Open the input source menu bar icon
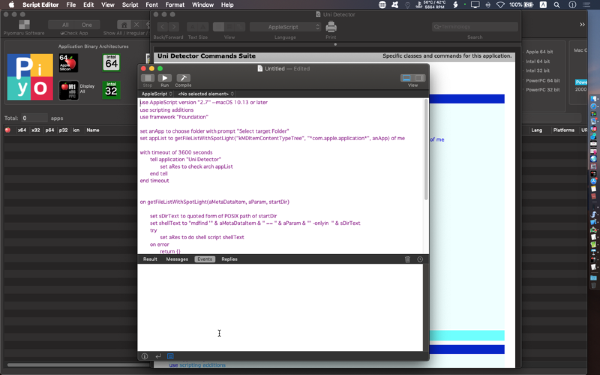Viewport: 600px width, 375px height. (x=543, y=5)
